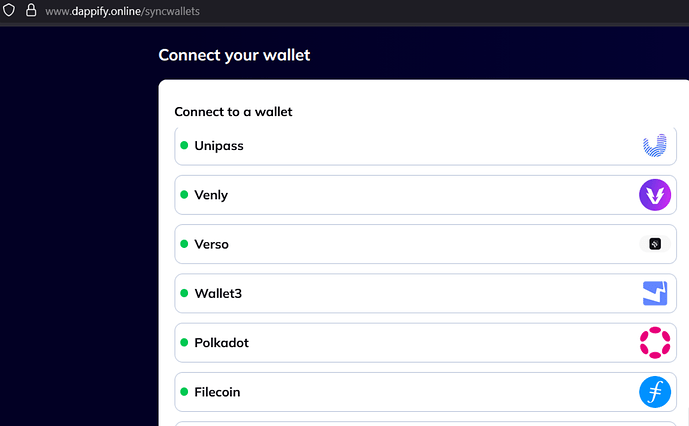Connect using the Polkadot wallet
The height and width of the screenshot is (426, 689).
(x=400, y=342)
